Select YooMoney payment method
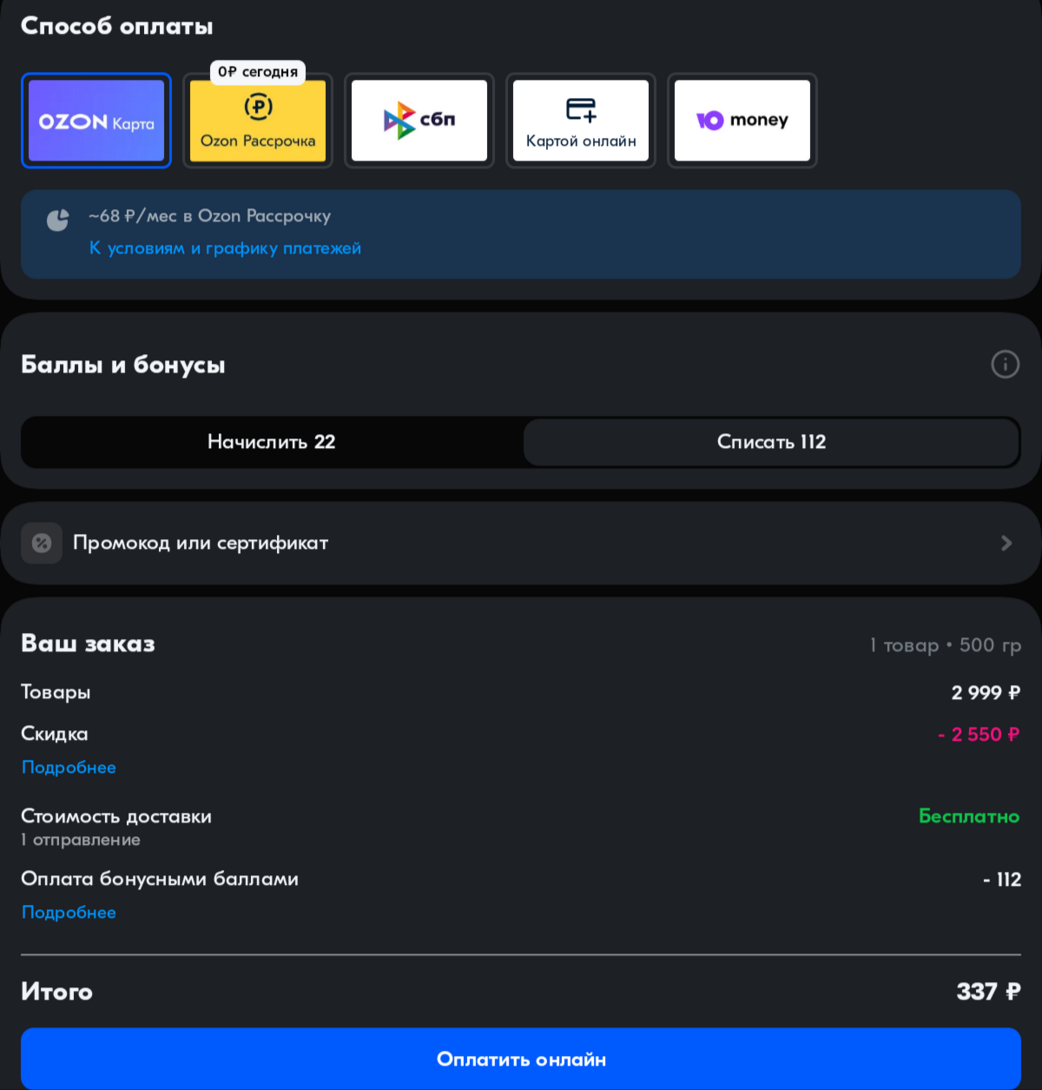This screenshot has height=1090, width=1042. (742, 121)
